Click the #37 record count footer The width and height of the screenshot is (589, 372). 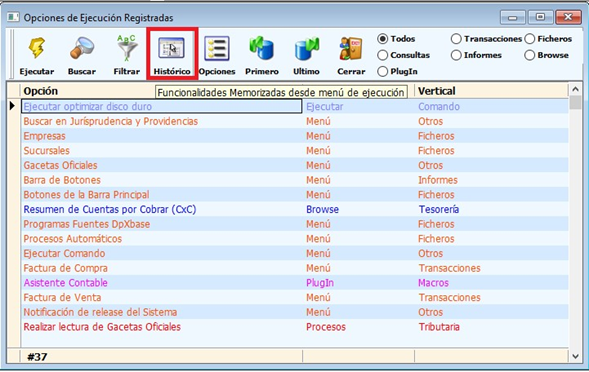[37, 357]
